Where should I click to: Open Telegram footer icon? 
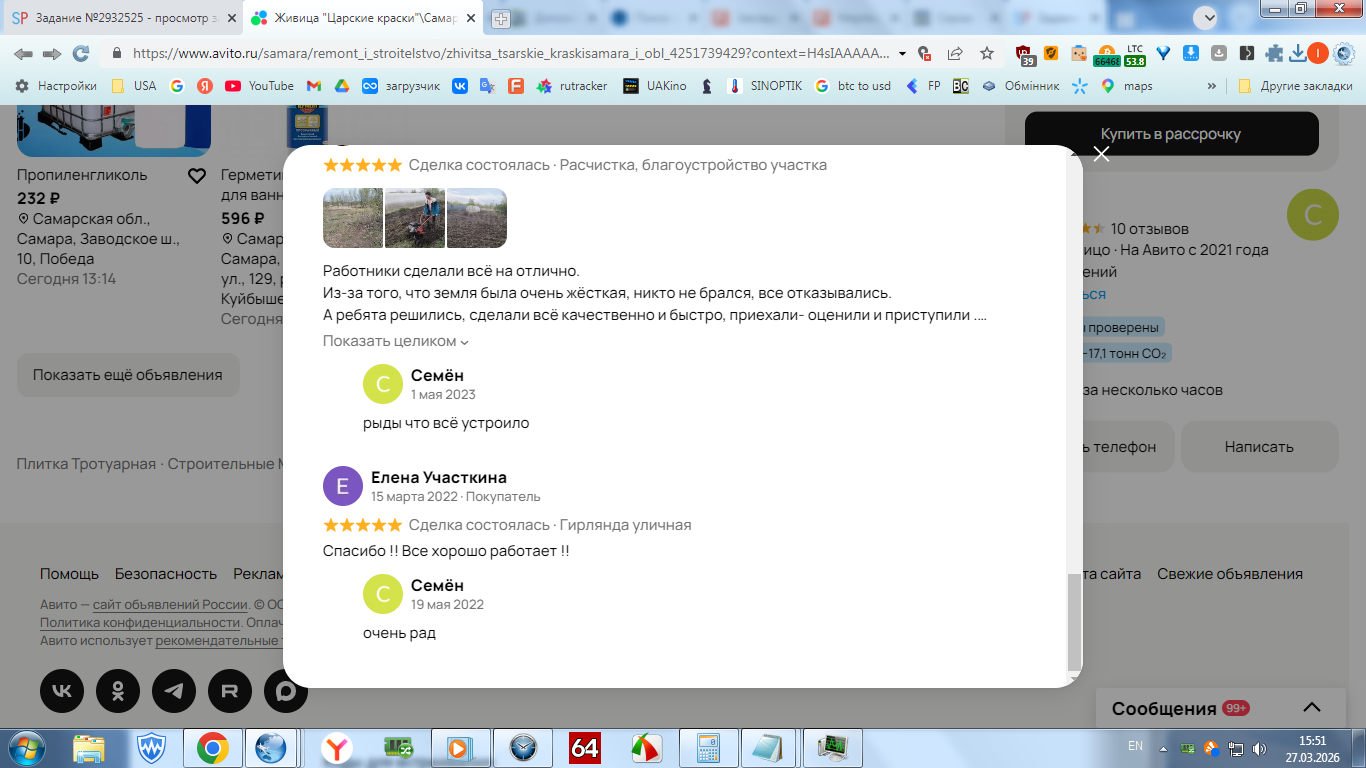pos(174,691)
